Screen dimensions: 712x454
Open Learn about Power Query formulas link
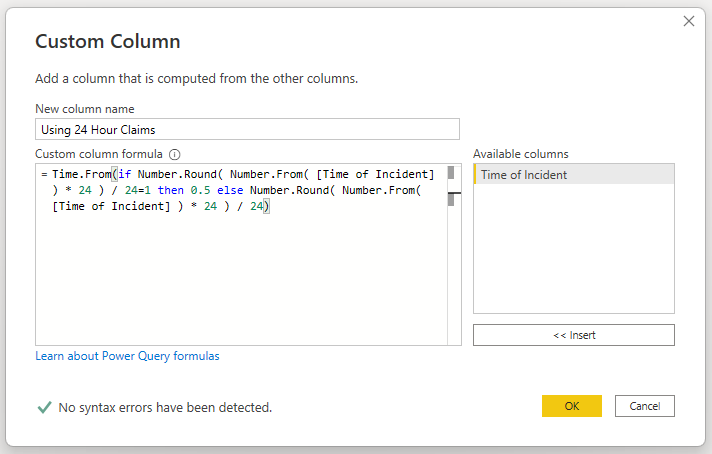(128, 356)
